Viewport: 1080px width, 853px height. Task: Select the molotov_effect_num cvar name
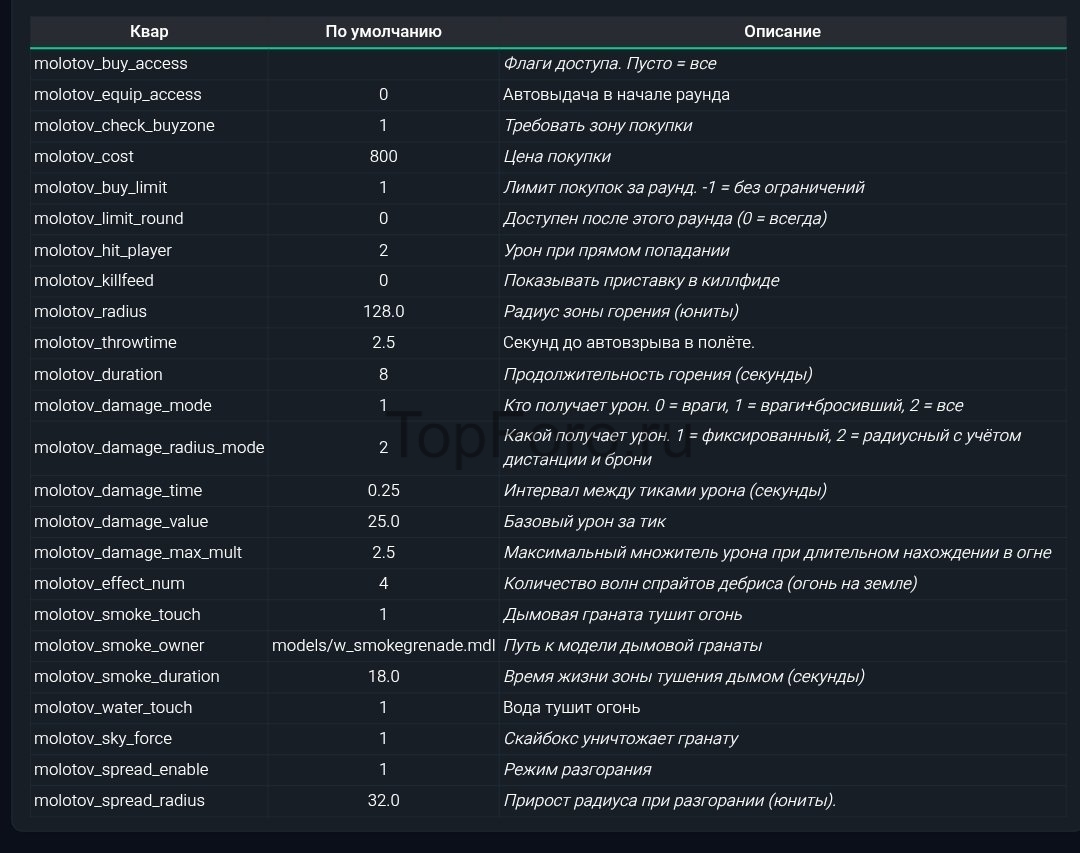(110, 584)
